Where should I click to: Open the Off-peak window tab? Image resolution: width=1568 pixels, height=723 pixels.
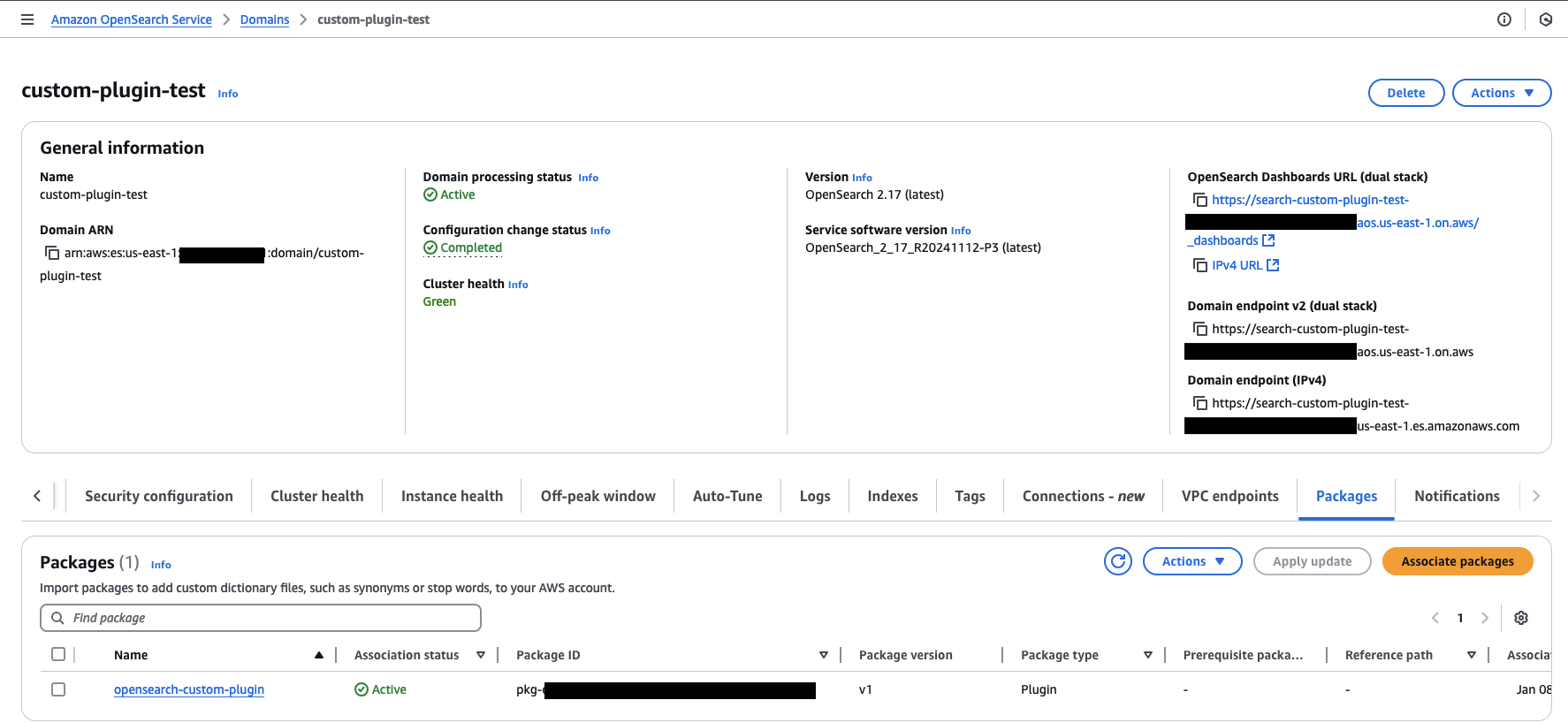tap(598, 497)
